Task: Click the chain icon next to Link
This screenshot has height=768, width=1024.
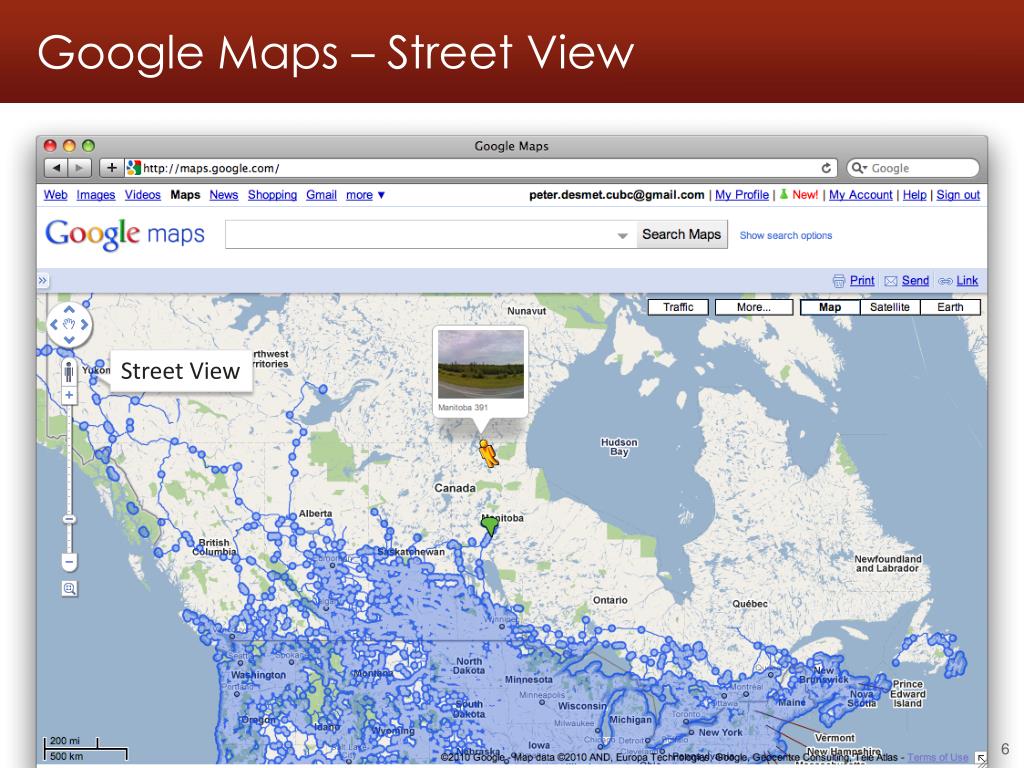Action: [945, 281]
